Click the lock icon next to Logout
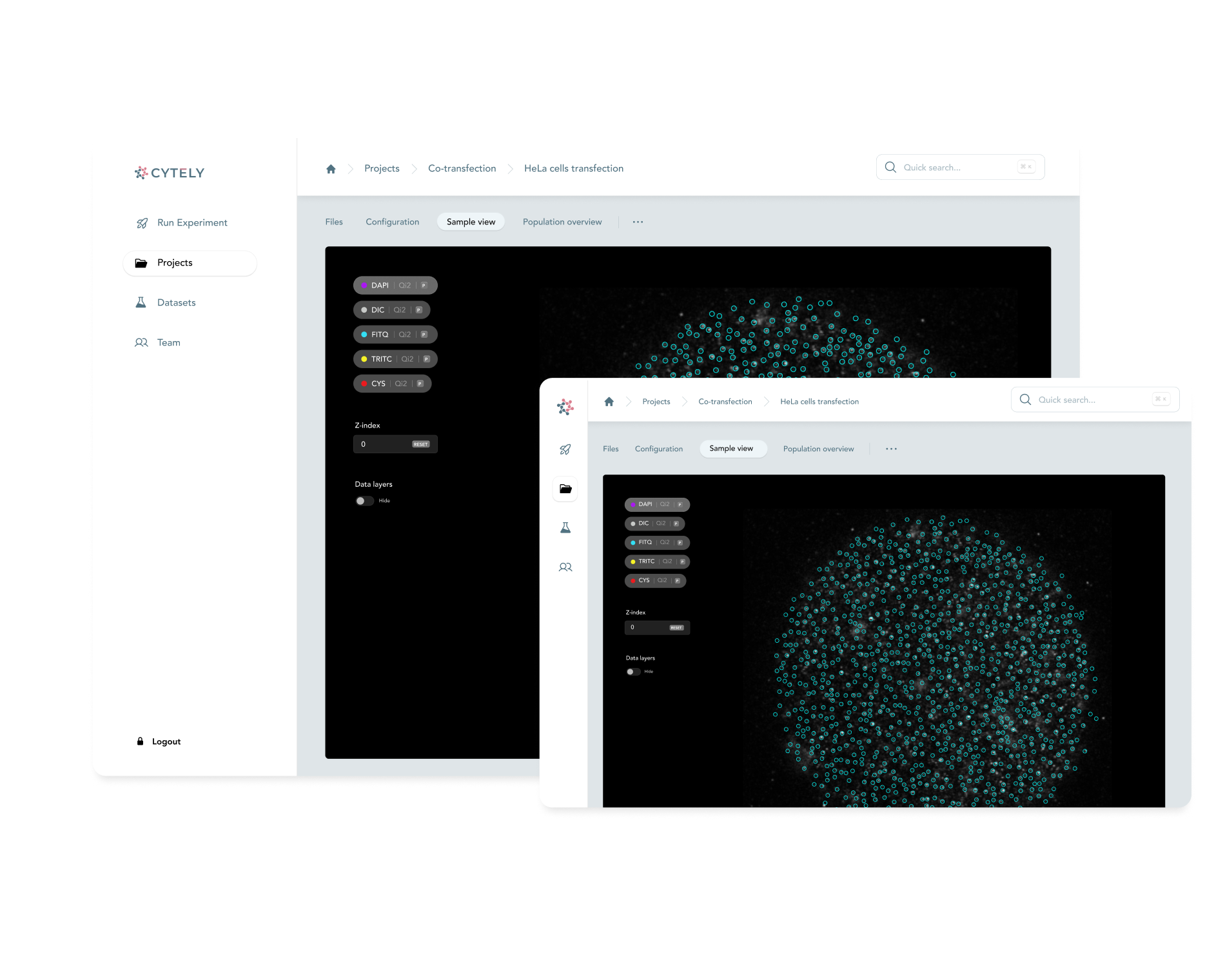Viewport: 1225px width, 980px height. click(140, 741)
